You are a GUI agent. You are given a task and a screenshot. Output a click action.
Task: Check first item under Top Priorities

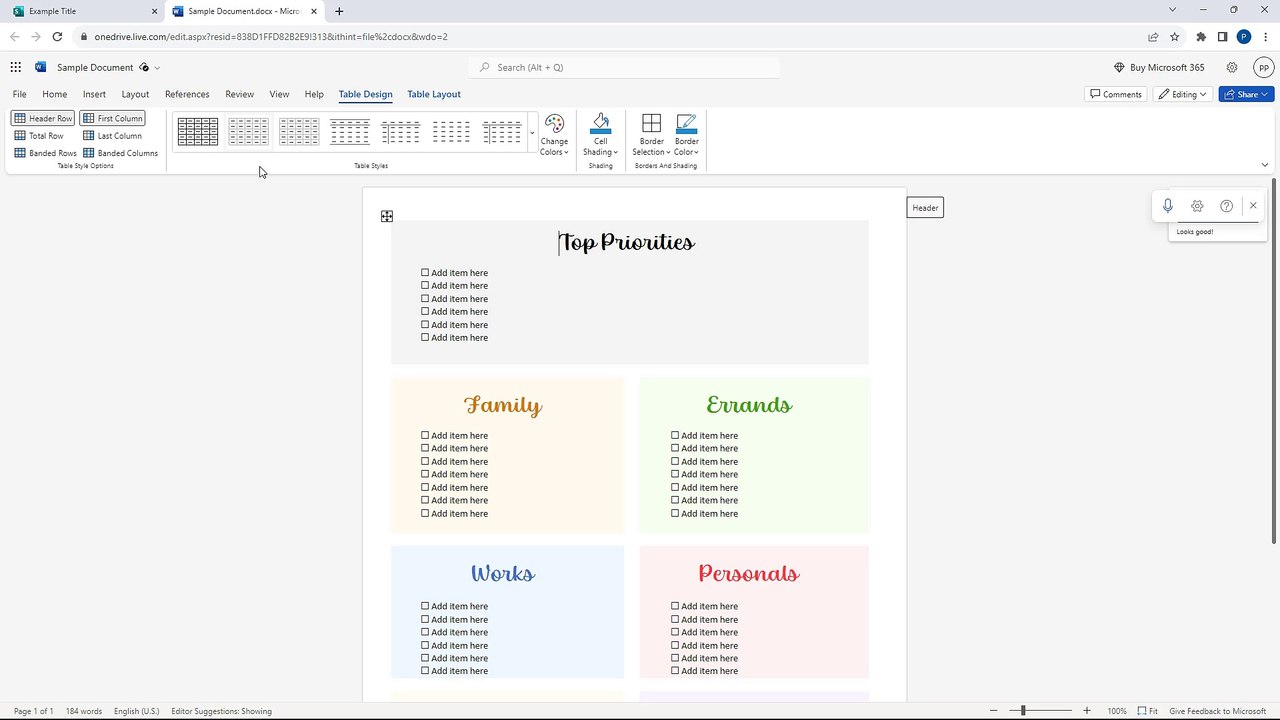[x=425, y=272]
